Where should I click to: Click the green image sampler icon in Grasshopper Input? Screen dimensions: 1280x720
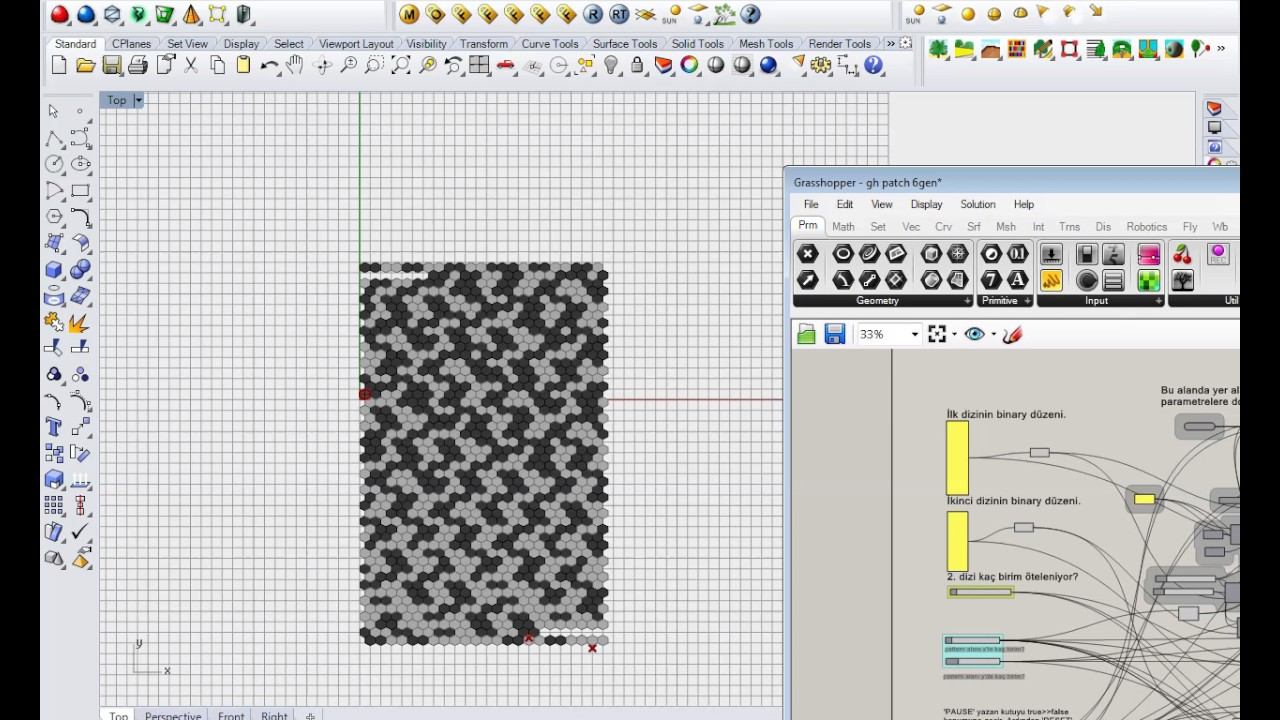tap(1148, 281)
